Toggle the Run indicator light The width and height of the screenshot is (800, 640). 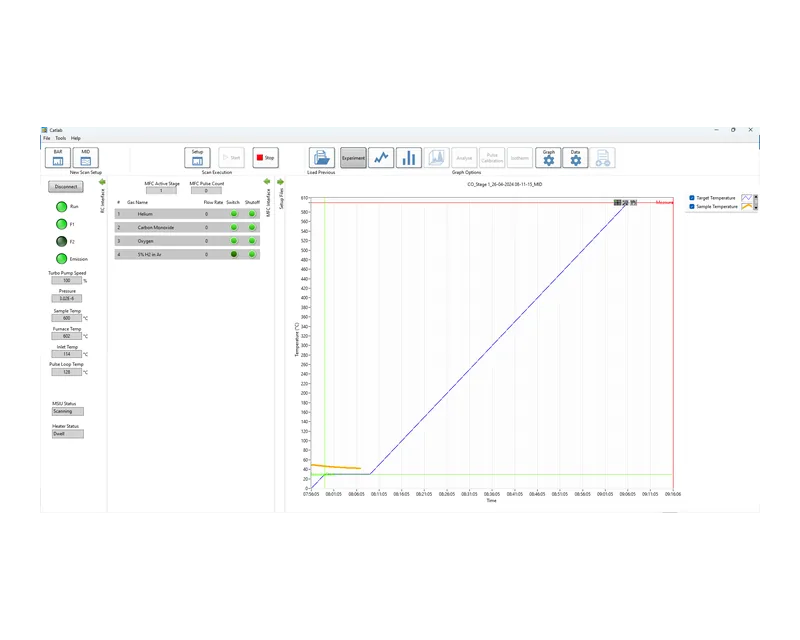coord(61,207)
